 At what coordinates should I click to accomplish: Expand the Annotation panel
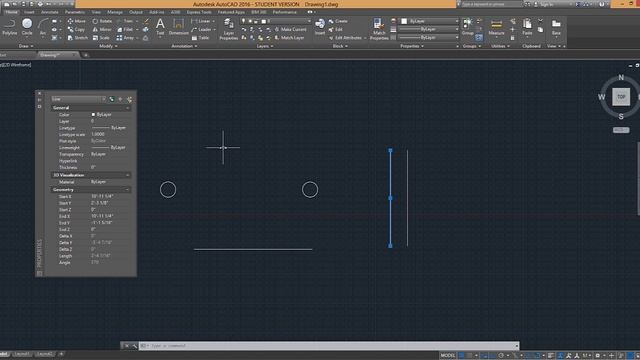(x=184, y=46)
